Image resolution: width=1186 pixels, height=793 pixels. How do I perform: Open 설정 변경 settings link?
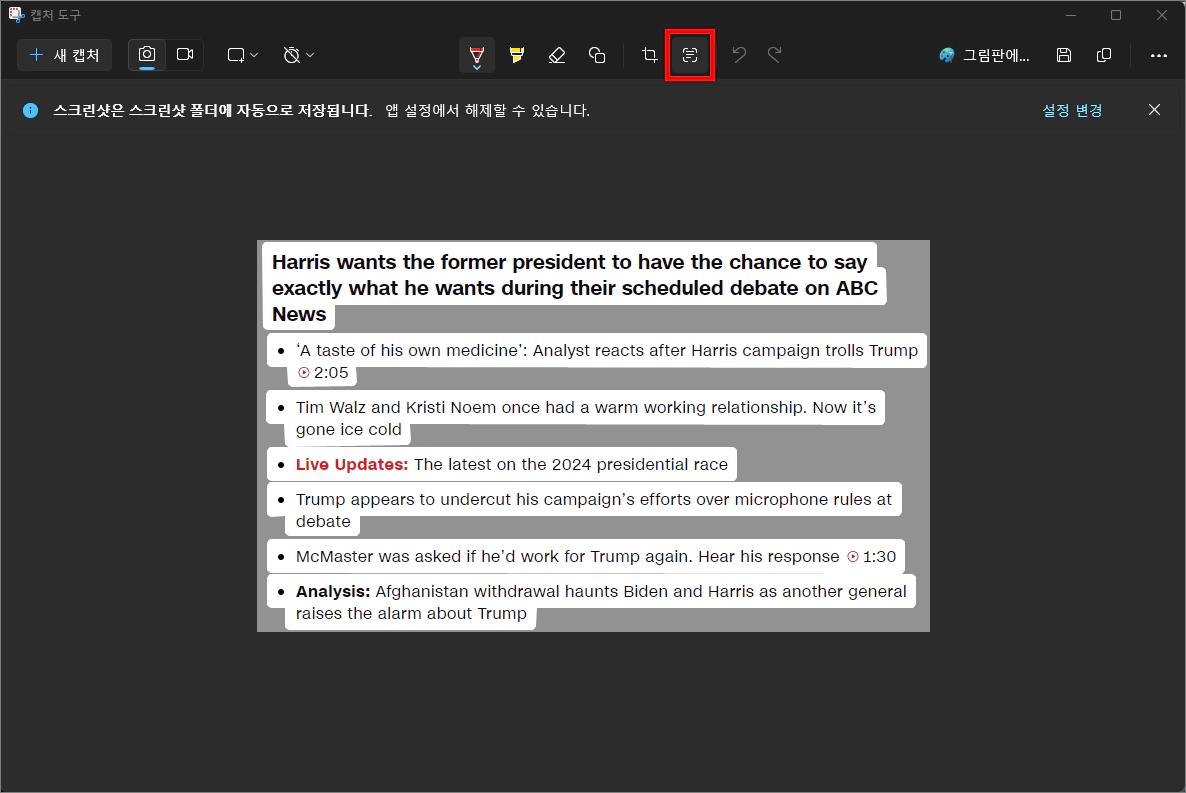[1072, 110]
